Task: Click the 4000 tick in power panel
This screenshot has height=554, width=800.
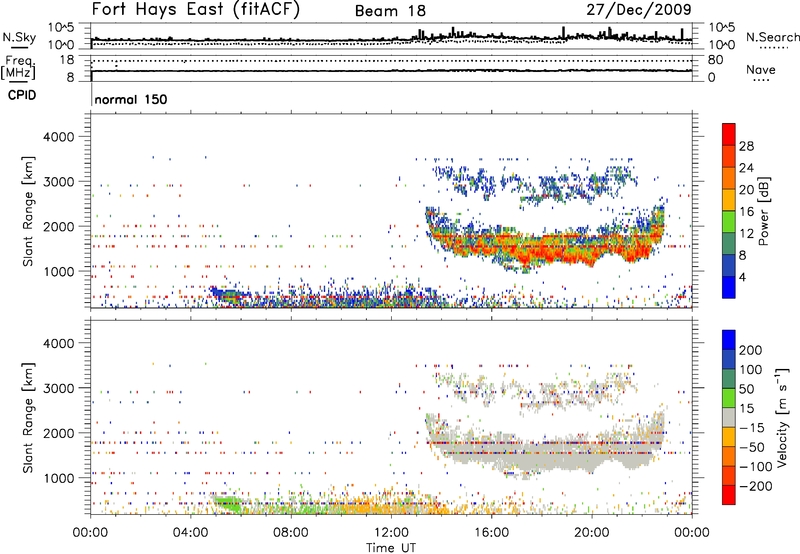Action: pos(58,137)
